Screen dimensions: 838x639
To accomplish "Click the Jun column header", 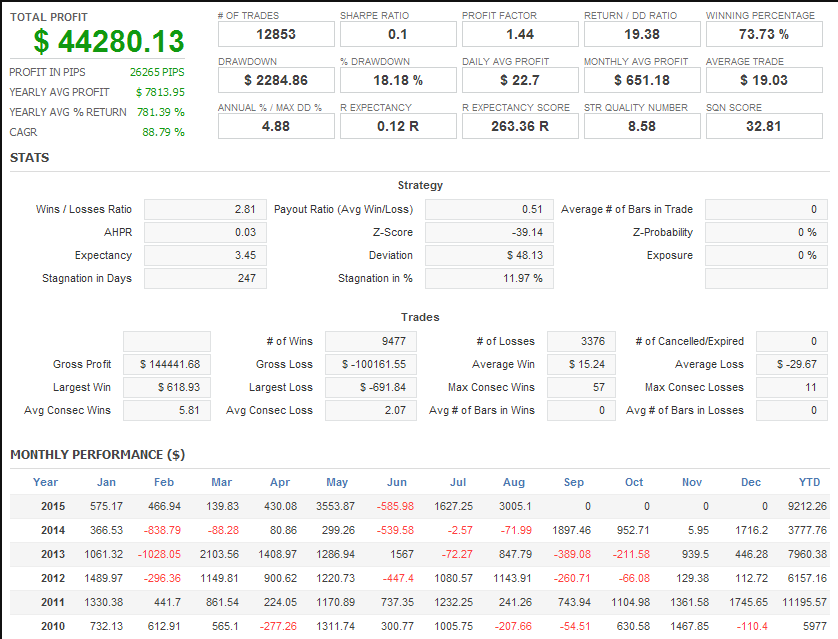I will point(397,482).
